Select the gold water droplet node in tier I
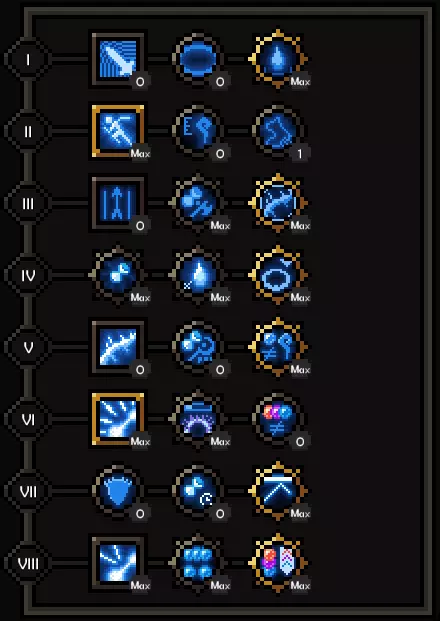440x621 pixels. click(278, 59)
